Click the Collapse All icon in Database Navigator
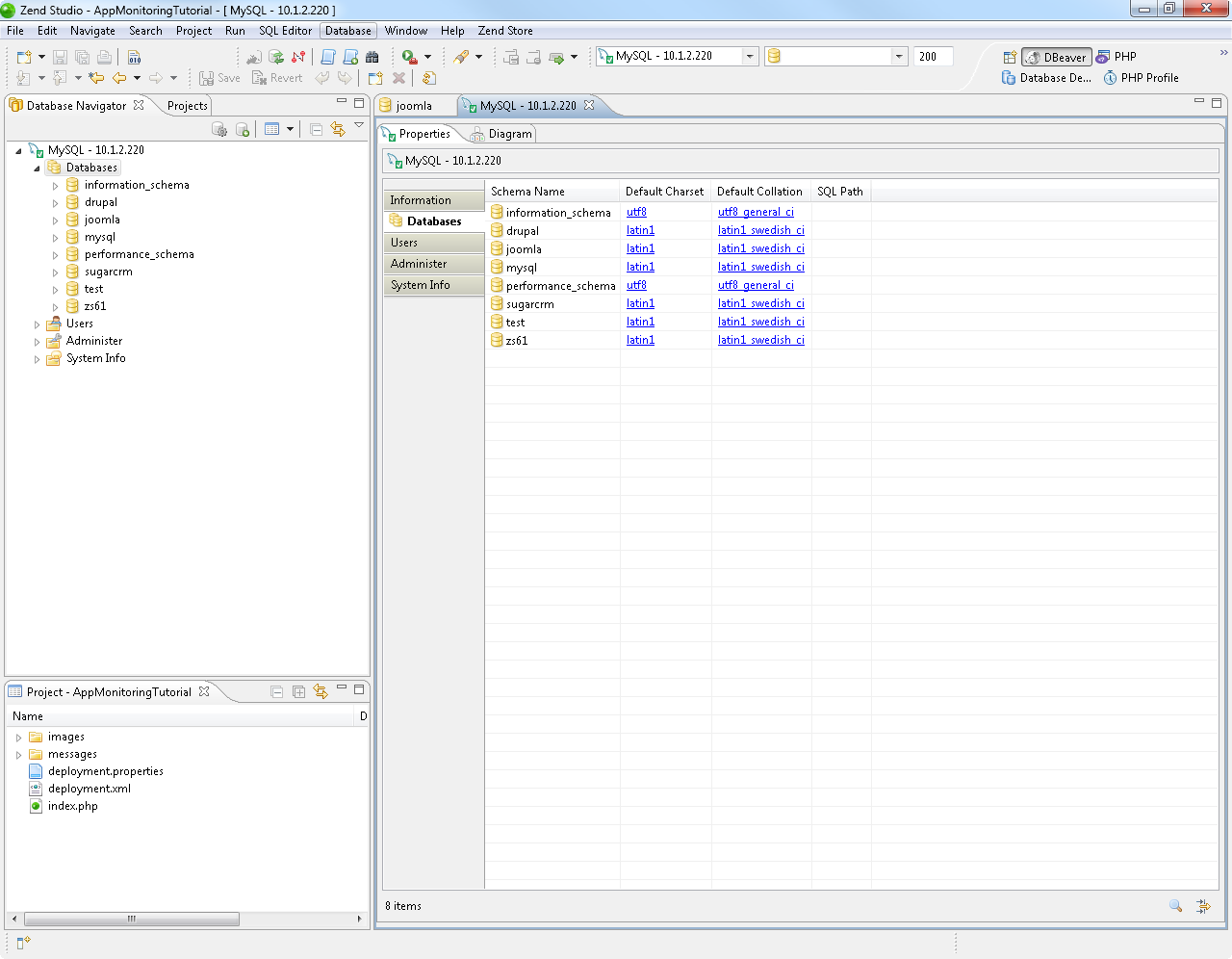The width and height of the screenshot is (1232, 959). point(316,129)
